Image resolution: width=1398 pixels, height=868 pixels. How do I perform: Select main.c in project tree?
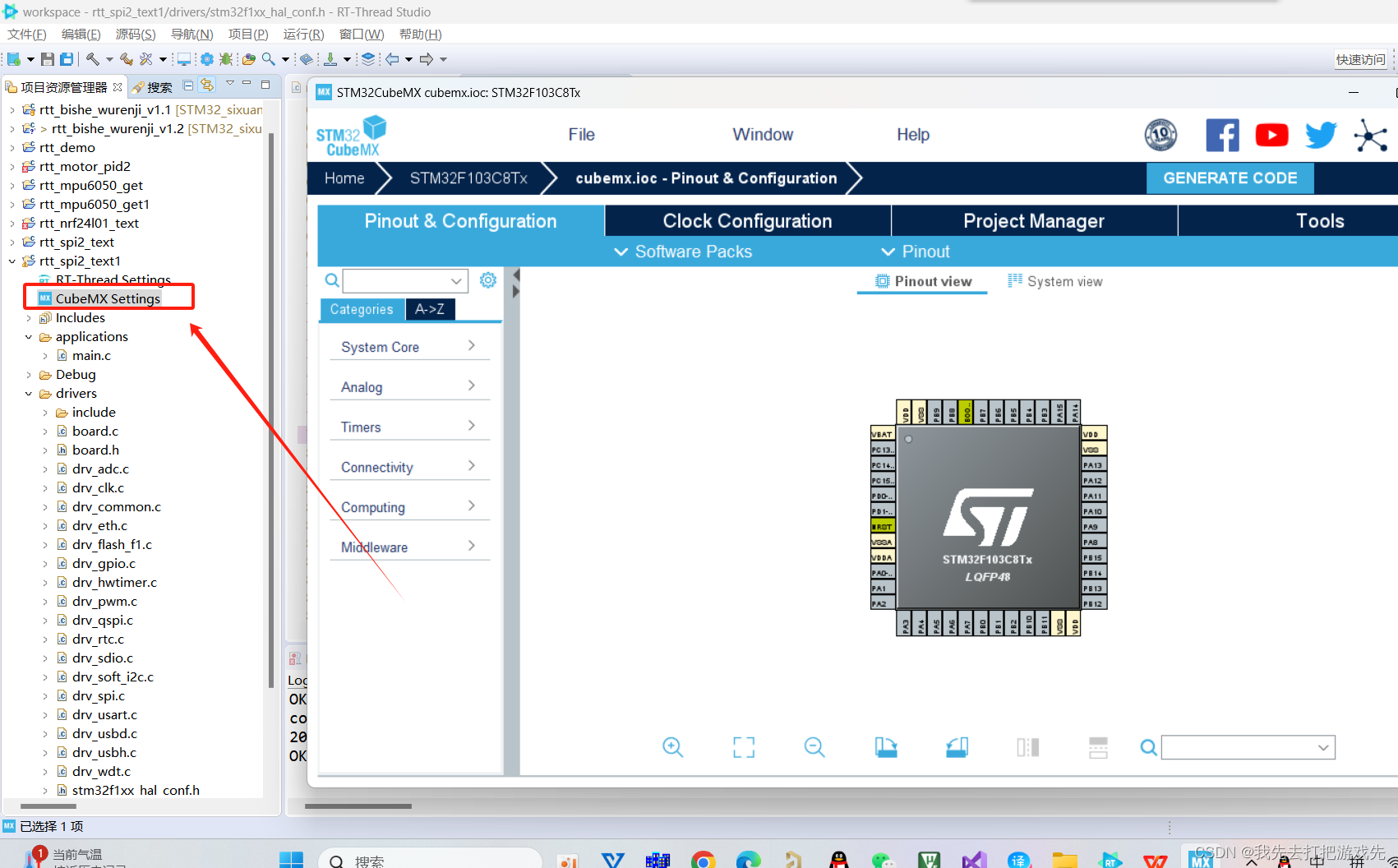91,356
